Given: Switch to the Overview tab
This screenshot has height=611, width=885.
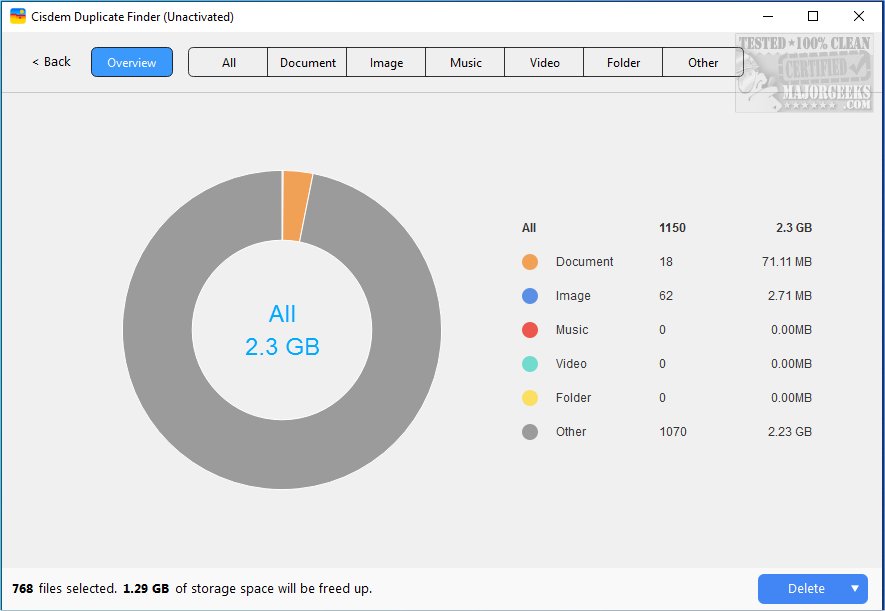Looking at the screenshot, I should 132,62.
